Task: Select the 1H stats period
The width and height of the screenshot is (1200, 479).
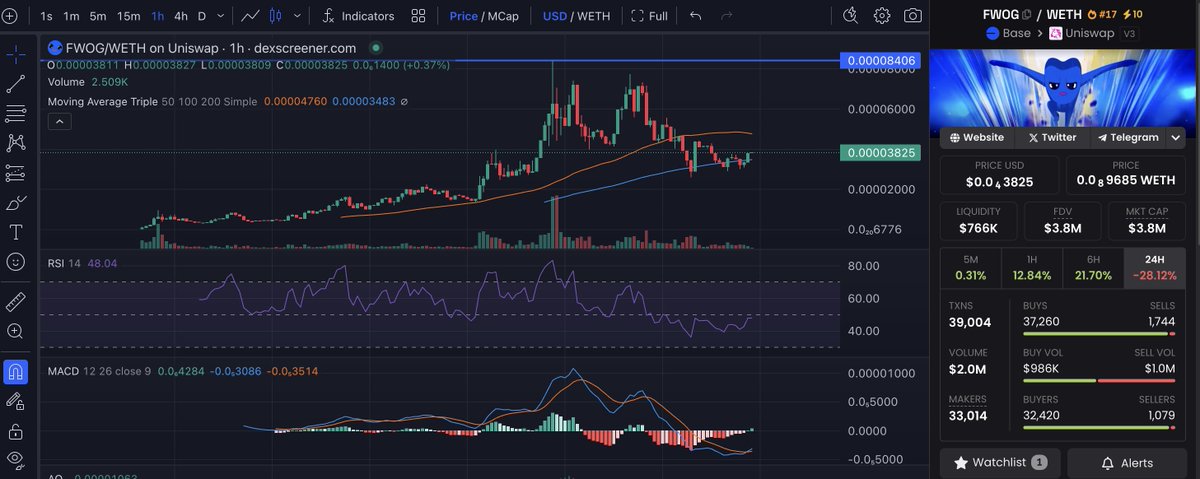Action: (1032, 268)
